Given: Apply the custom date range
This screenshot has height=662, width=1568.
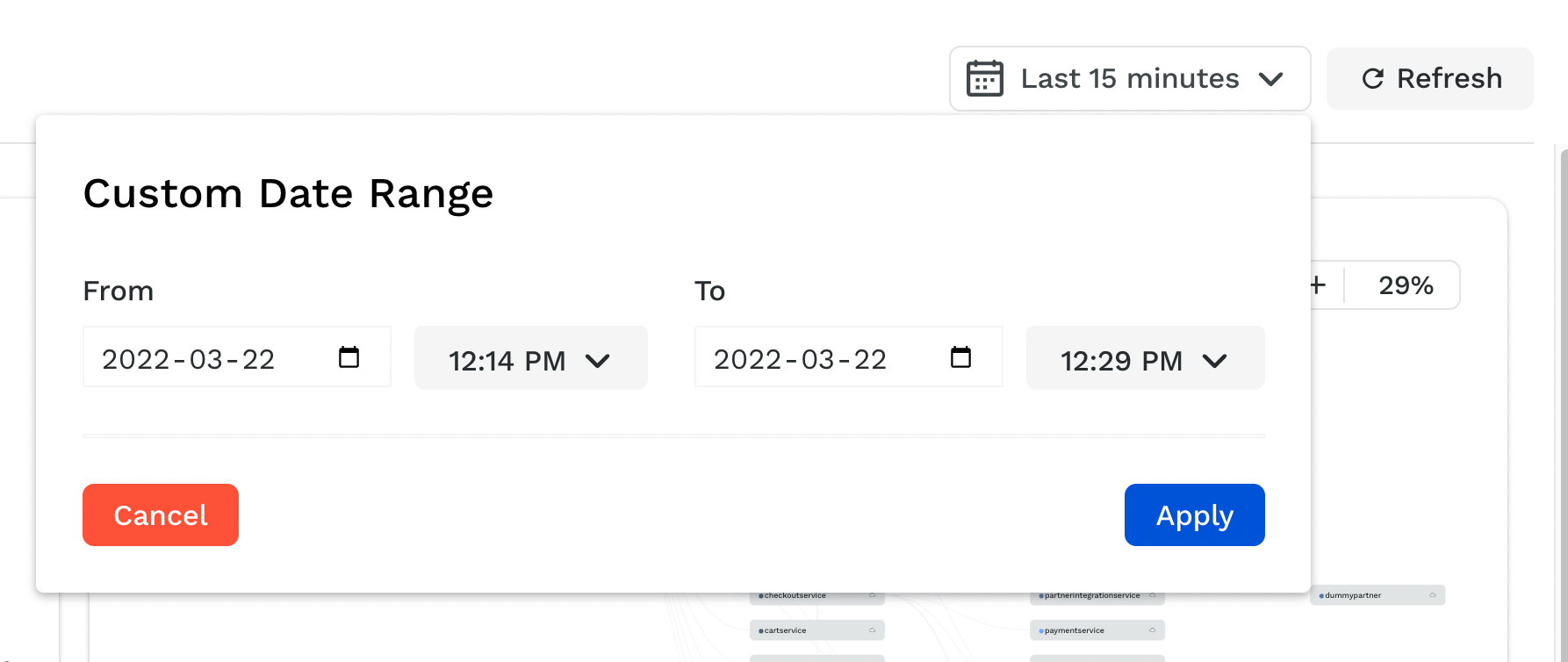Looking at the screenshot, I should (1194, 514).
